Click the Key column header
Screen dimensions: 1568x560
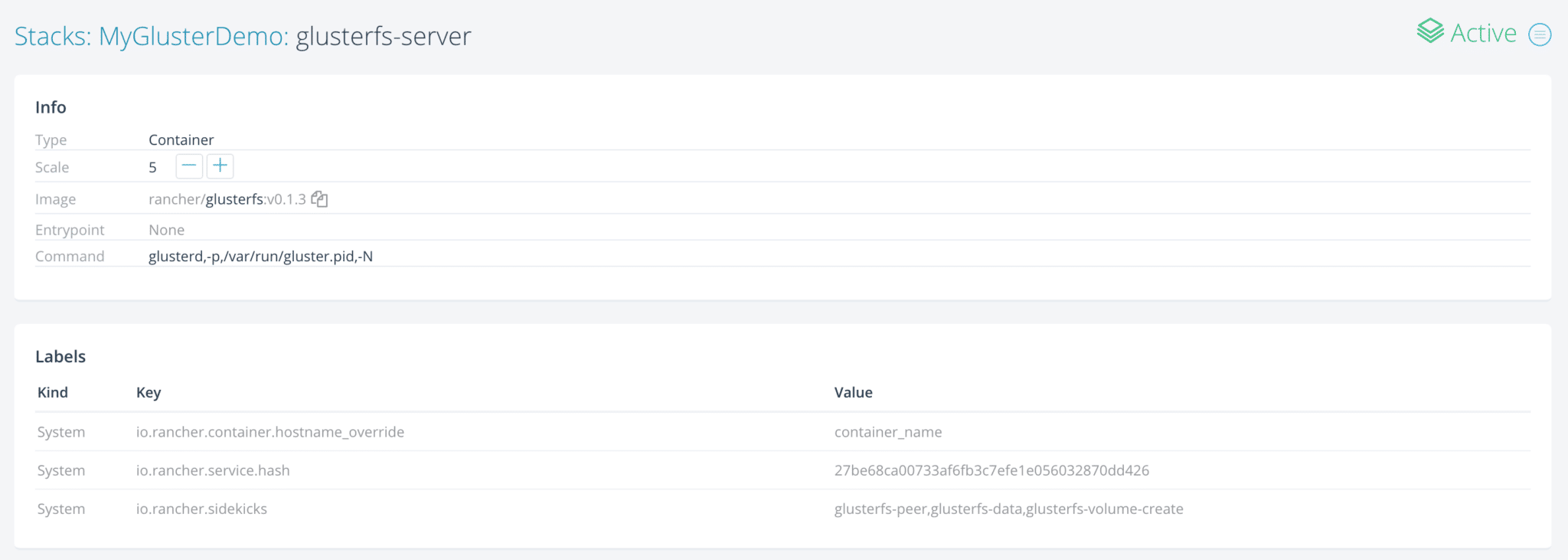click(149, 392)
